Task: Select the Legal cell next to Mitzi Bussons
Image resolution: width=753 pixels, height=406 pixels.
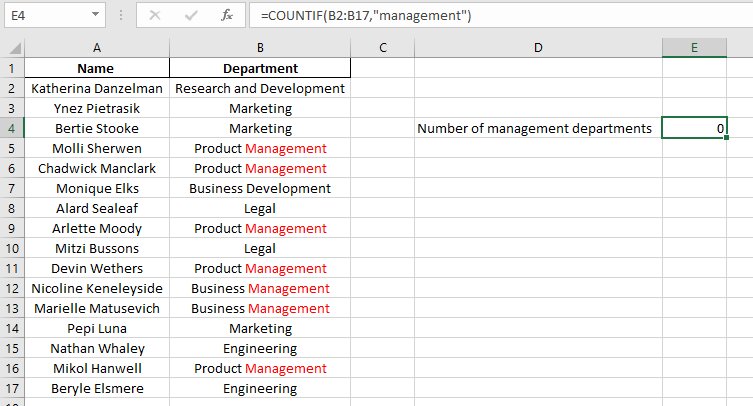Action: point(260,248)
